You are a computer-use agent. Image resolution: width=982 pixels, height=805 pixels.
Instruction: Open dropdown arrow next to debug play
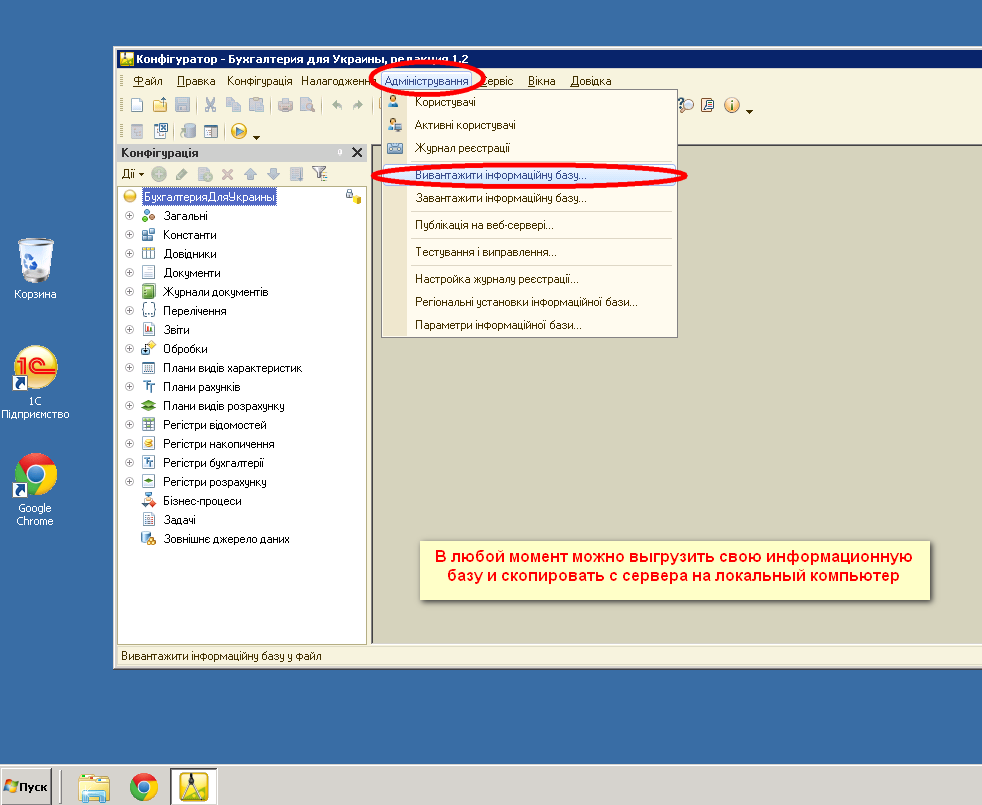click(256, 137)
